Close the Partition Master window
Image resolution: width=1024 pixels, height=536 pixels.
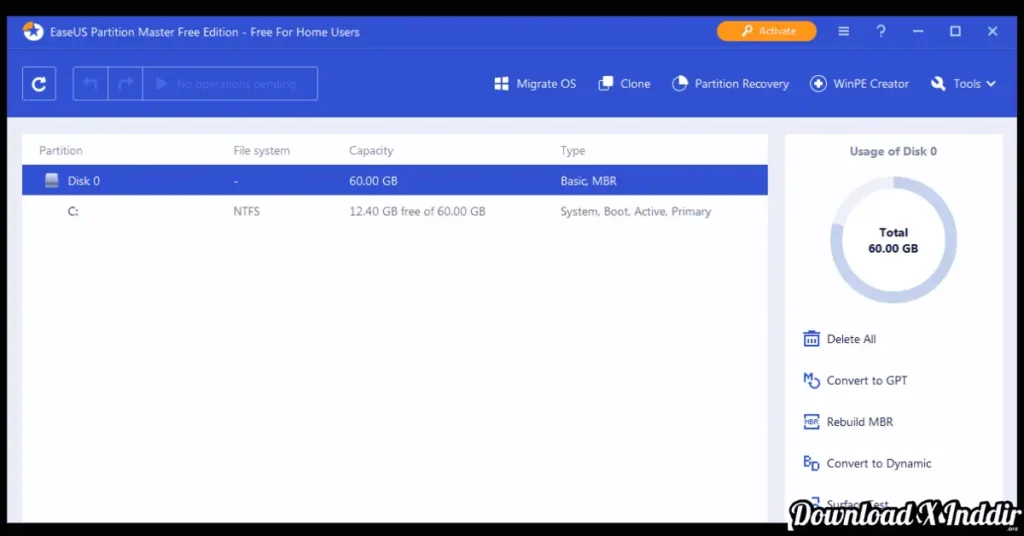pyautogui.click(x=993, y=31)
